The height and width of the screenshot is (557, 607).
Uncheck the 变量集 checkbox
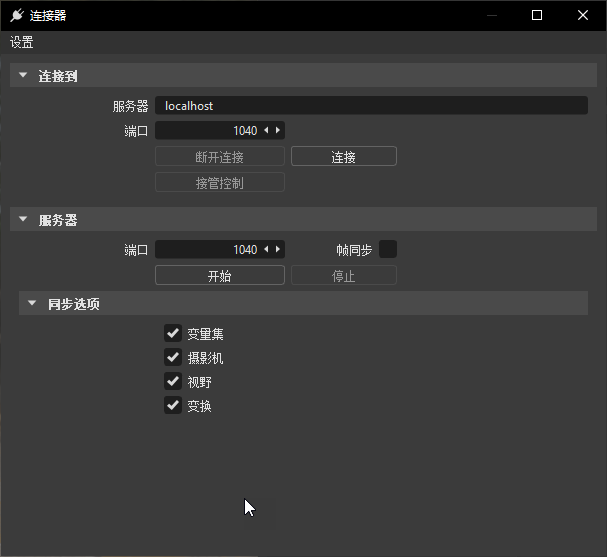[x=173, y=333]
